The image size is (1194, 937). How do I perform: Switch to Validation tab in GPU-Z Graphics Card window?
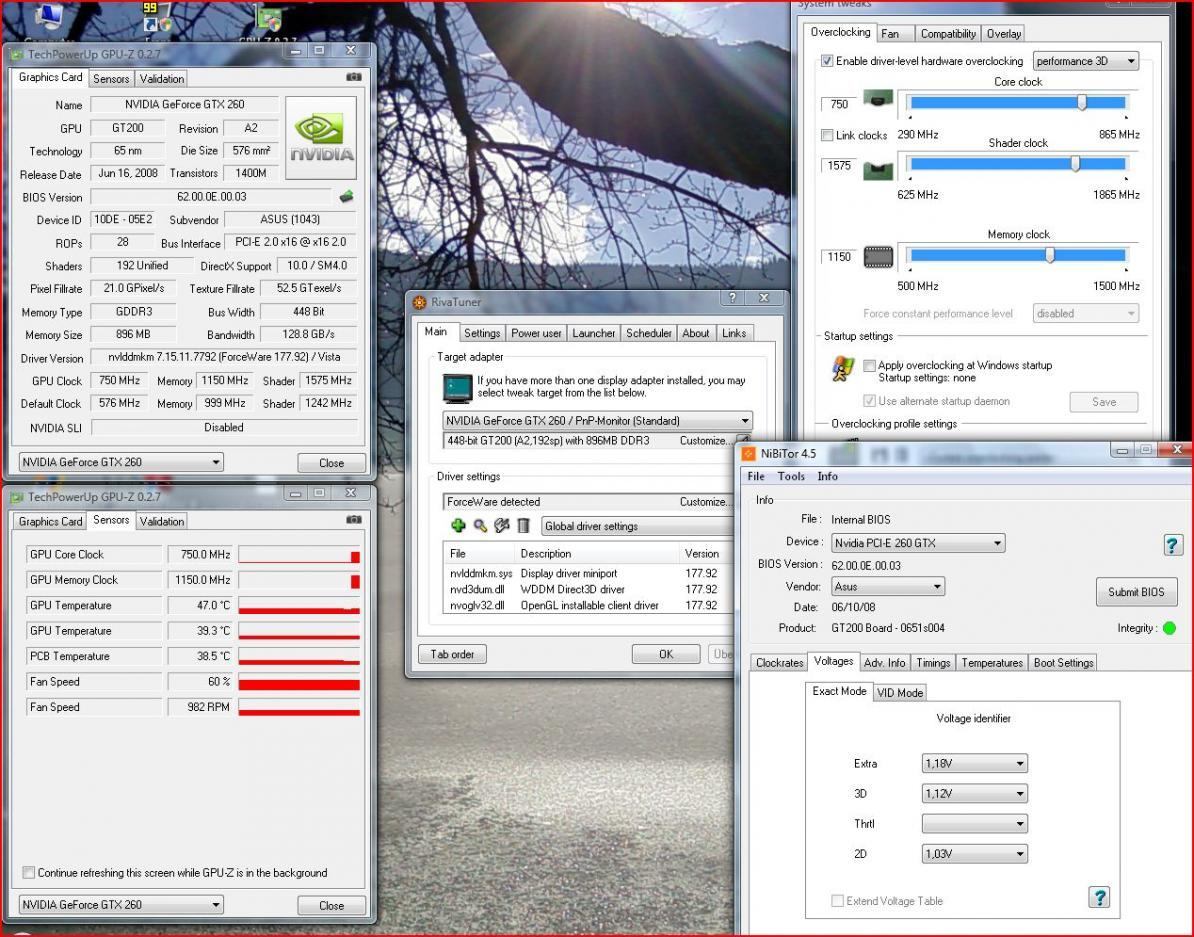[161, 78]
